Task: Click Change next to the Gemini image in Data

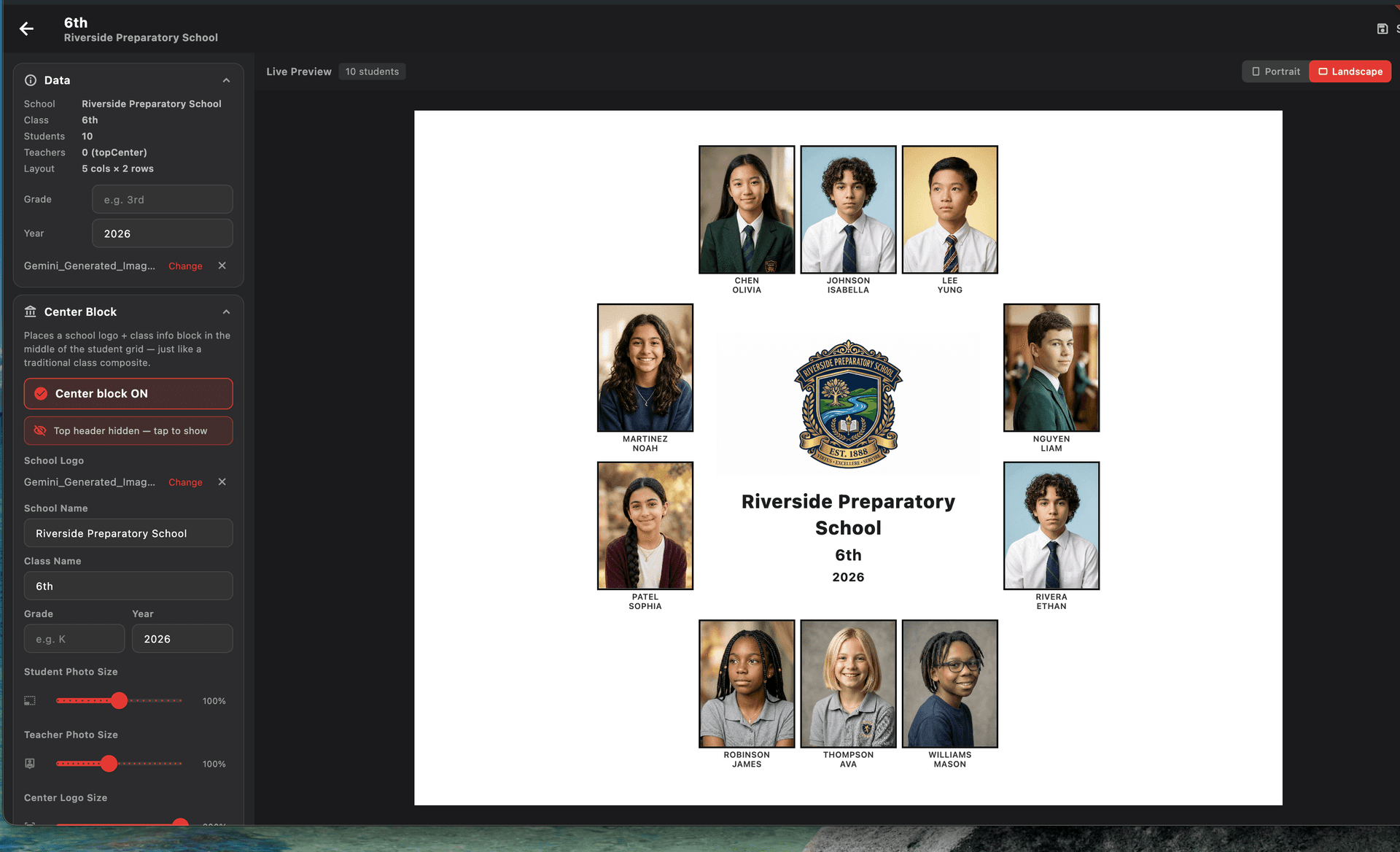Action: pos(185,266)
